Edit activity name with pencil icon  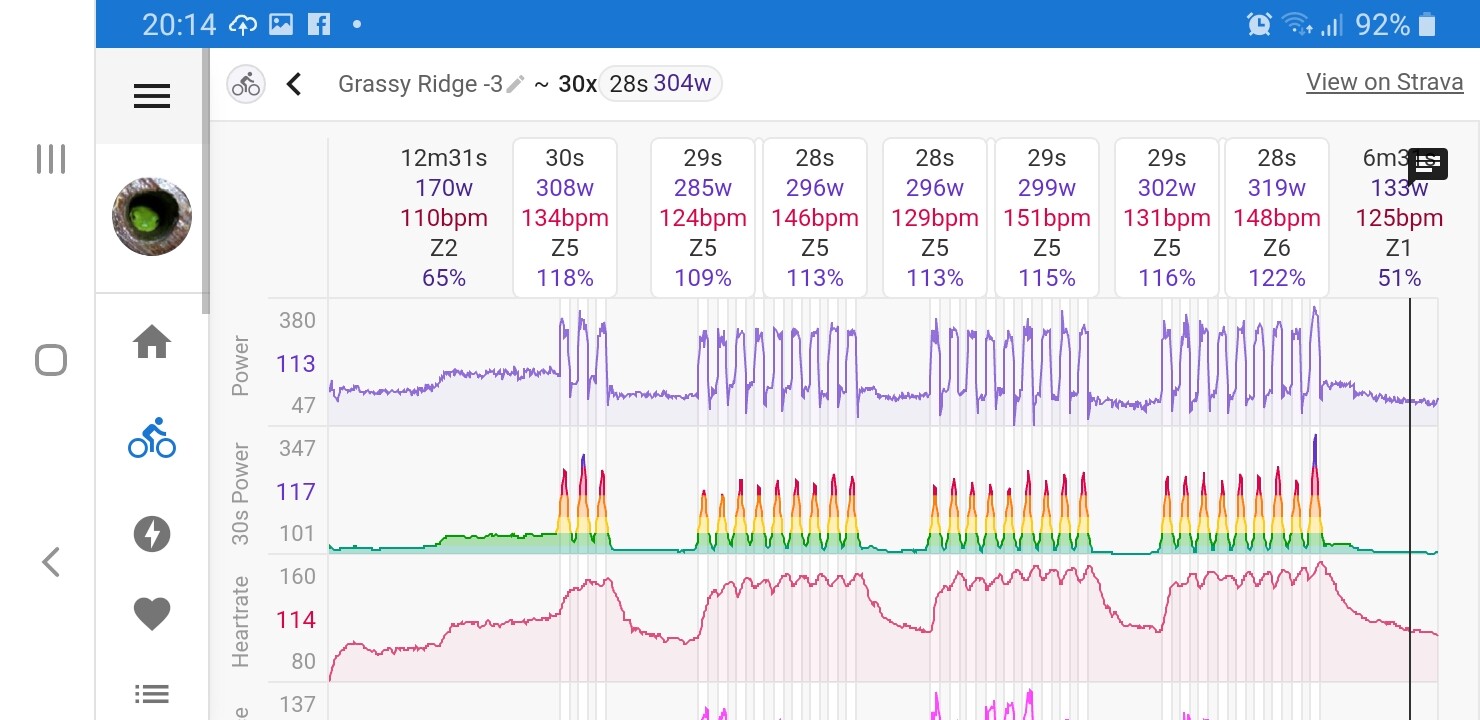[515, 84]
